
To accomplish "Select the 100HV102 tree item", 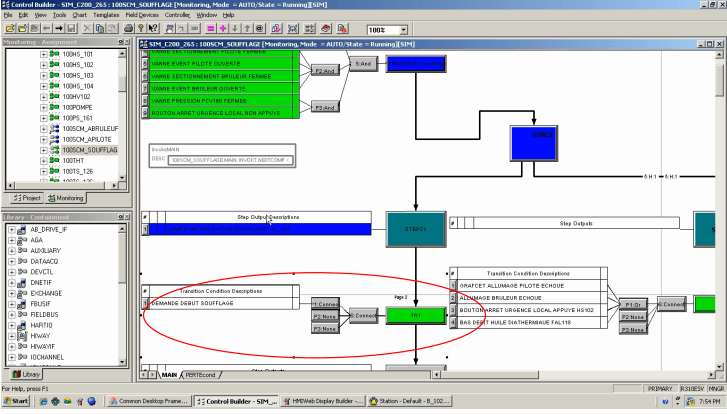I will point(77,96).
